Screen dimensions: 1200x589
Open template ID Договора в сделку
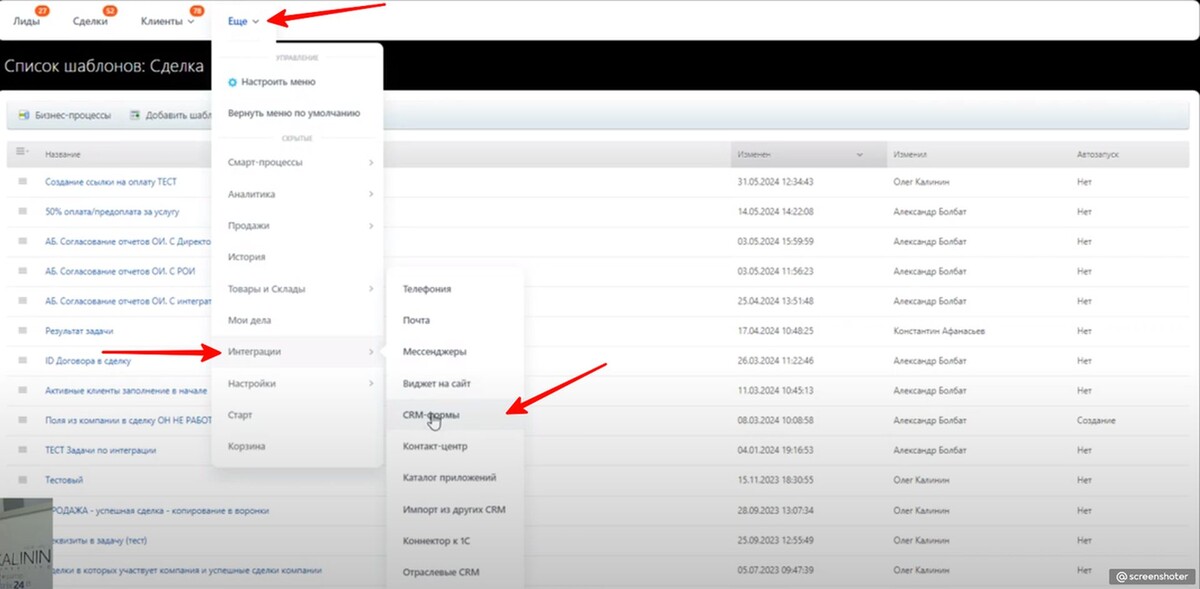(x=86, y=360)
